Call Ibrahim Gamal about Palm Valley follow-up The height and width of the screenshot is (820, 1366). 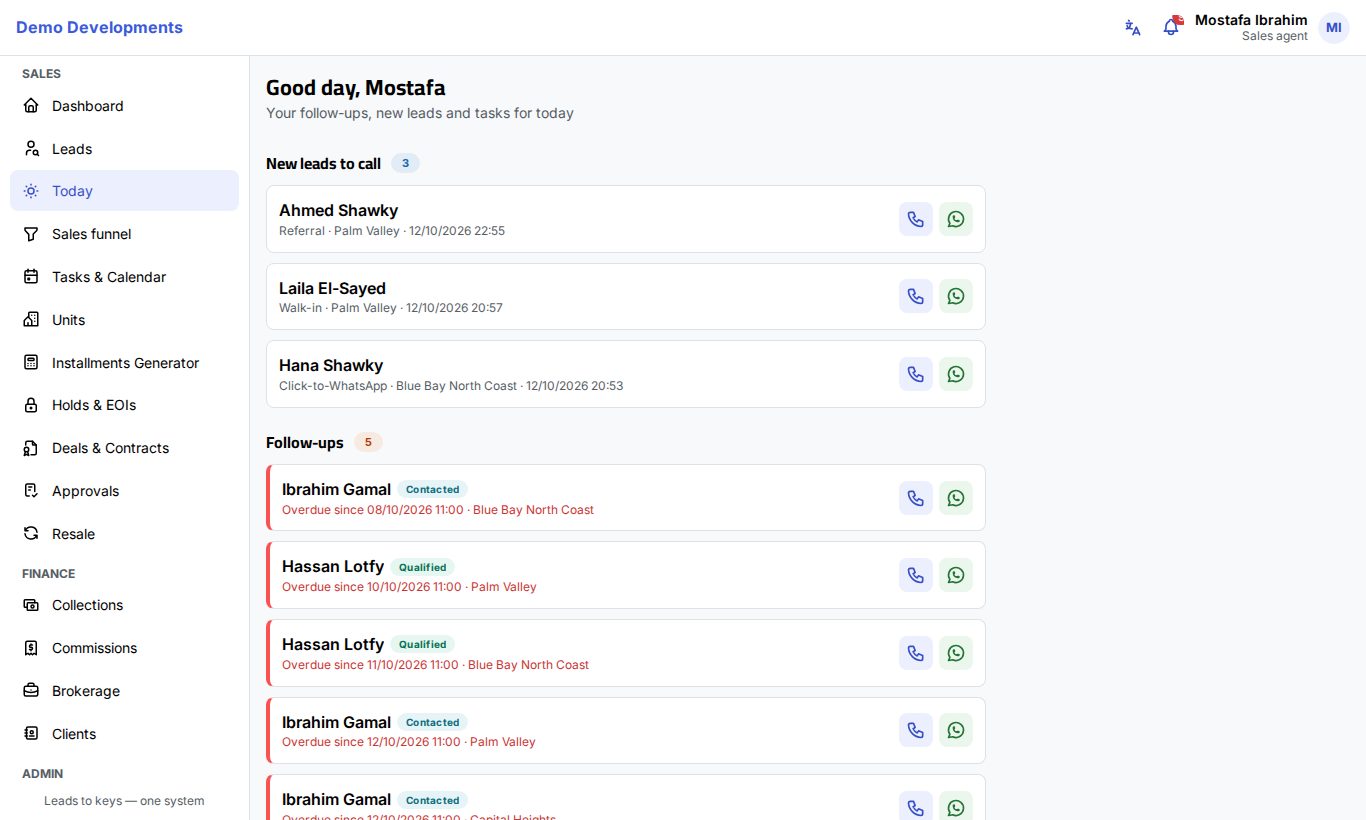point(916,730)
